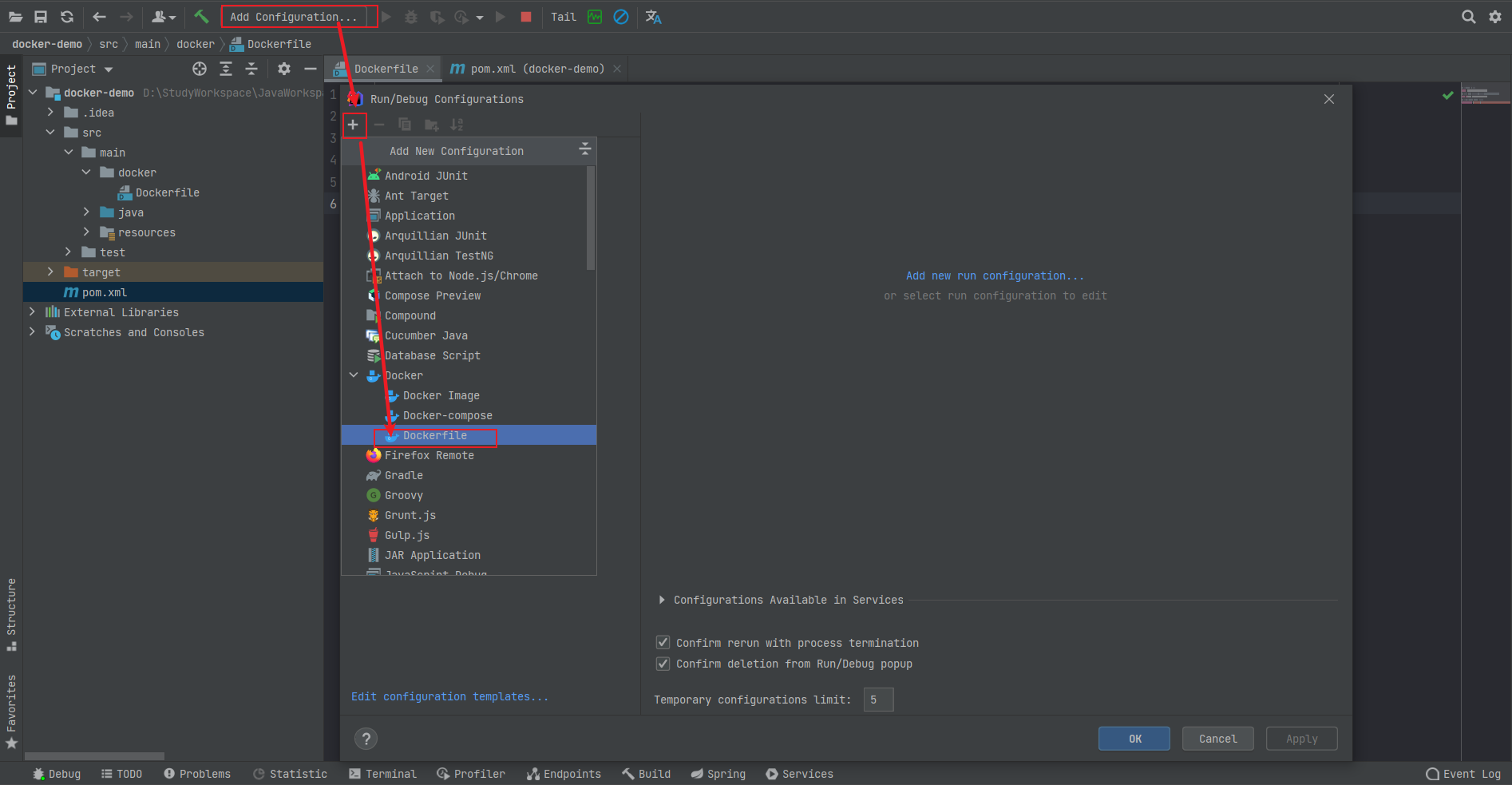Click the Open folder toolbar icon
1512x785 pixels.
pyautogui.click(x=15, y=17)
